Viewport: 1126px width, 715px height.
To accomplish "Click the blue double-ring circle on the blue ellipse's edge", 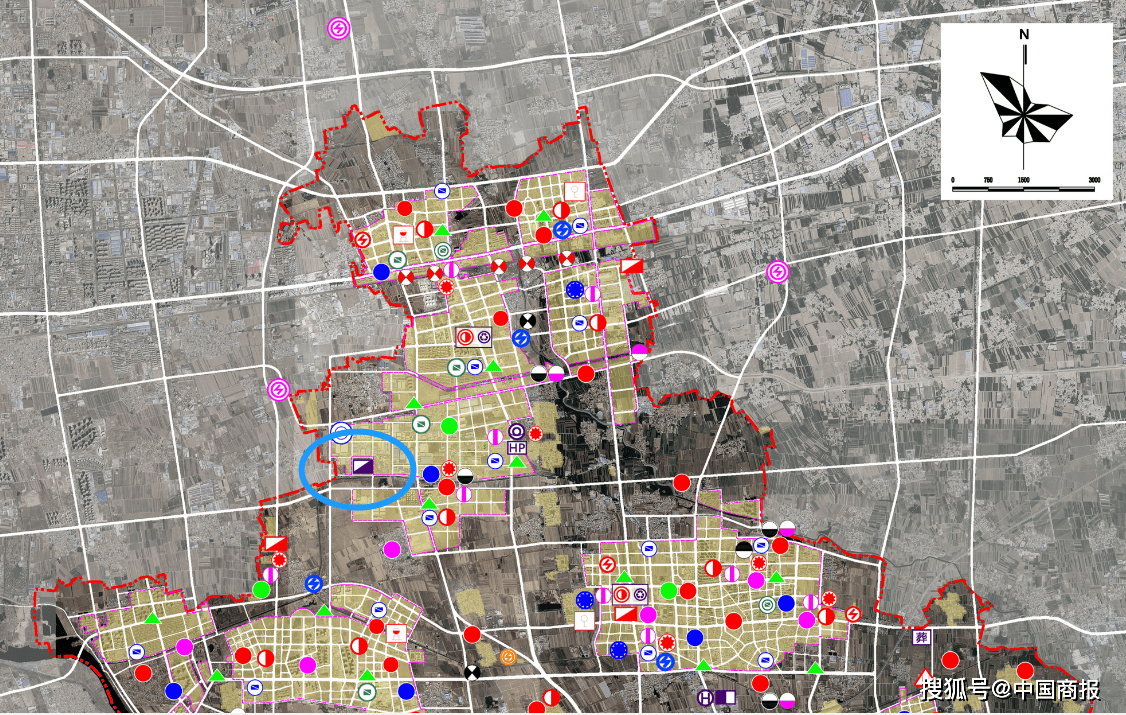I will click(x=341, y=433).
